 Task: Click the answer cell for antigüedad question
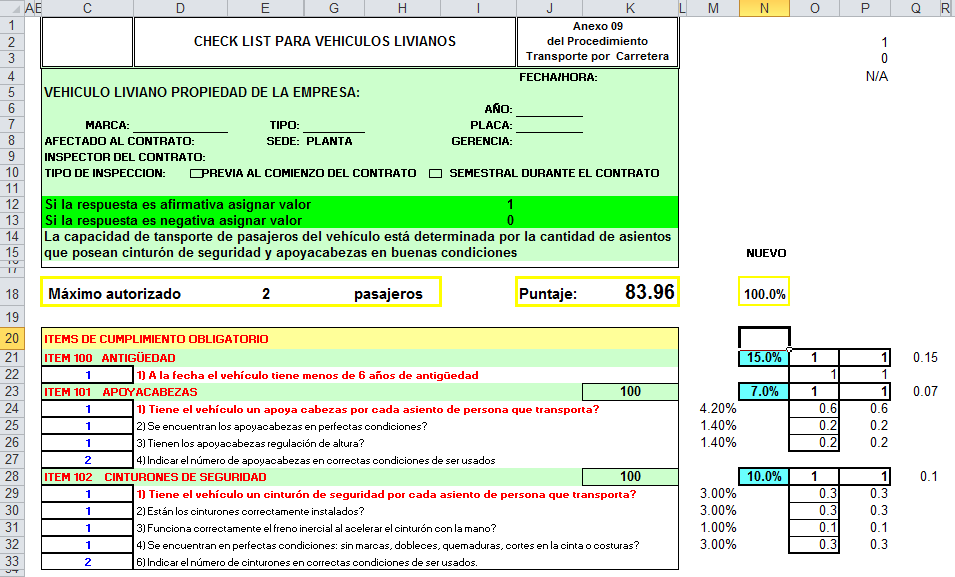pyautogui.click(x=88, y=375)
